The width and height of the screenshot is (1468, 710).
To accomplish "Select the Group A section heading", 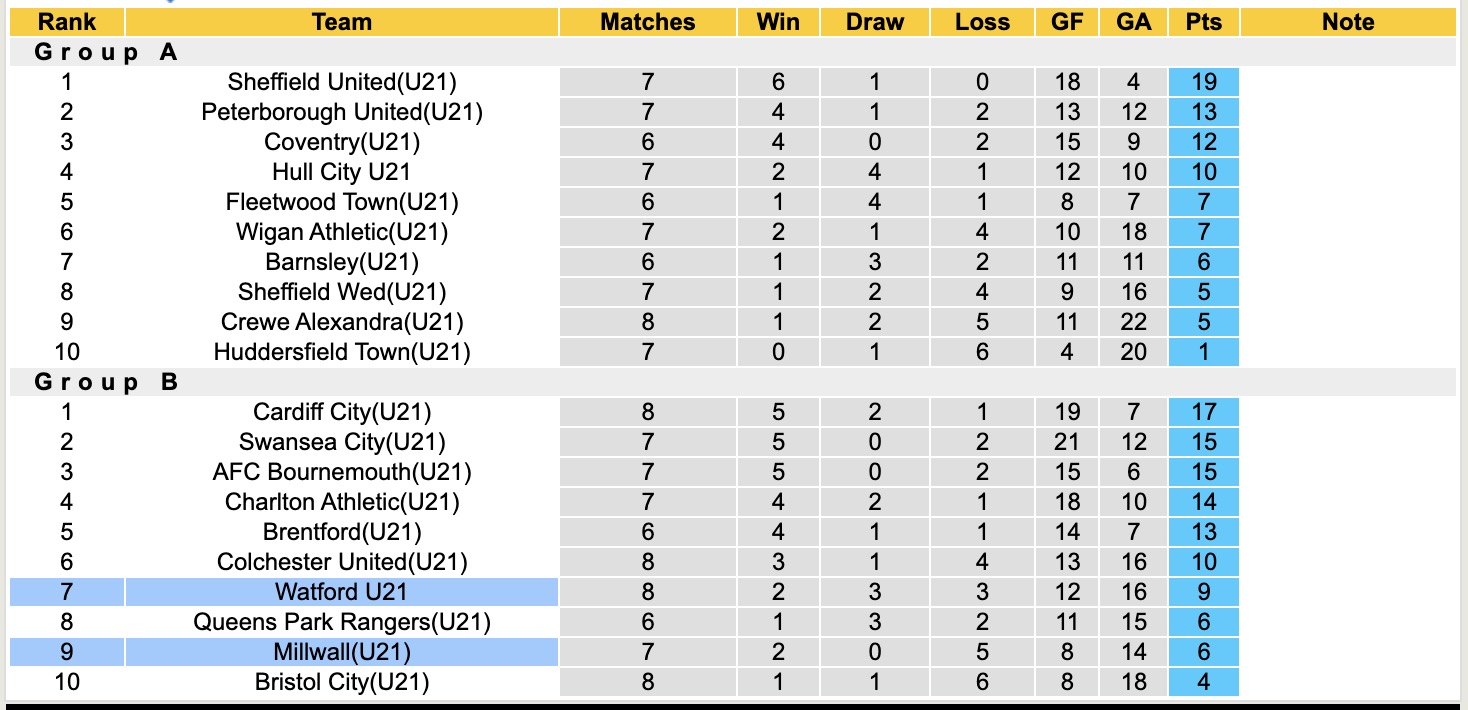I will (x=106, y=52).
